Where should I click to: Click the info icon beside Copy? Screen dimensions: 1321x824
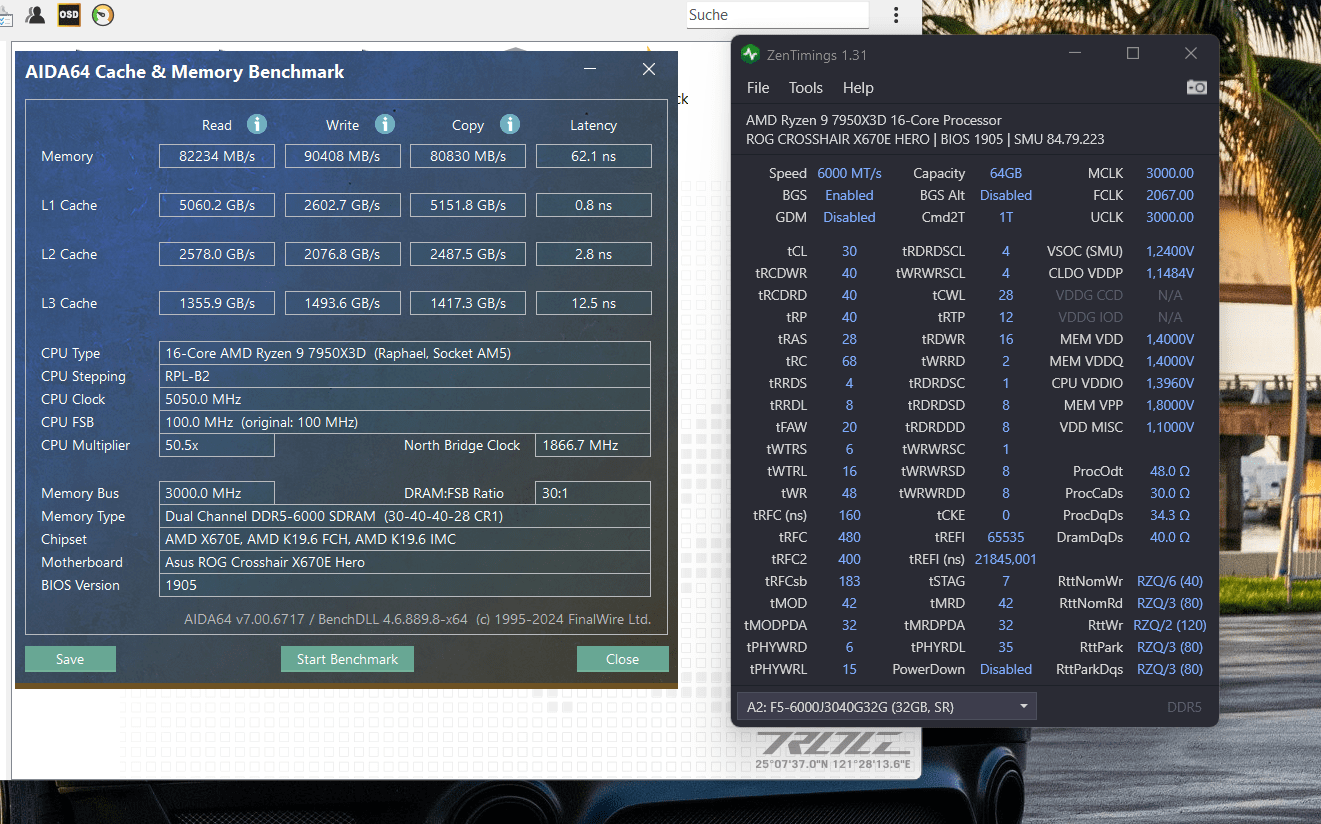tap(510, 124)
